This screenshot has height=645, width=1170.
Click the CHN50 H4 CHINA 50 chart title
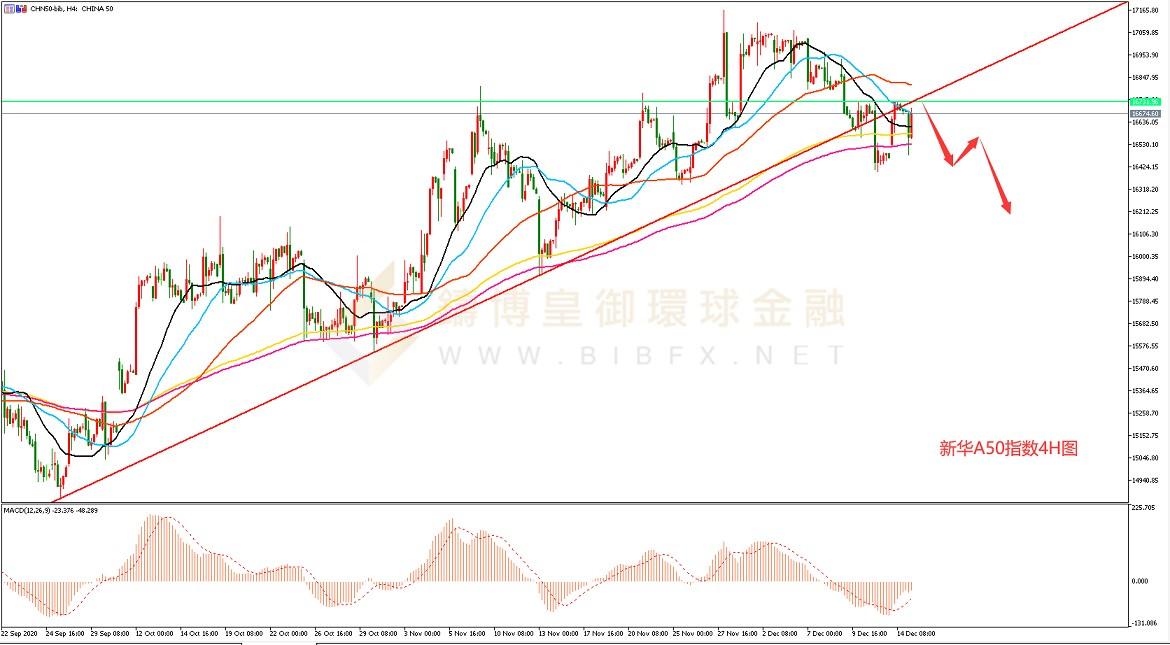pos(70,8)
